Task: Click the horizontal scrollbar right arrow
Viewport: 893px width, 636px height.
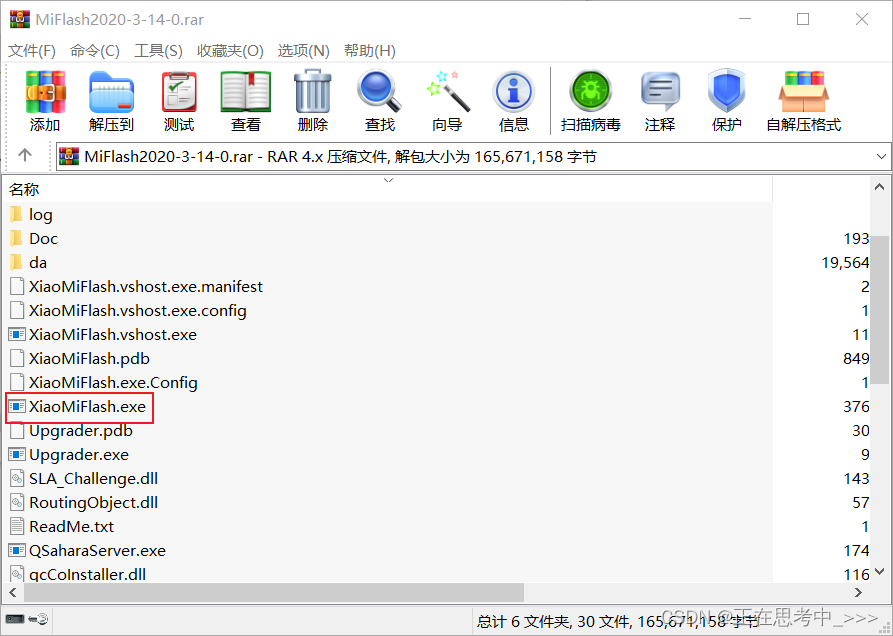Action: pyautogui.click(x=858, y=593)
